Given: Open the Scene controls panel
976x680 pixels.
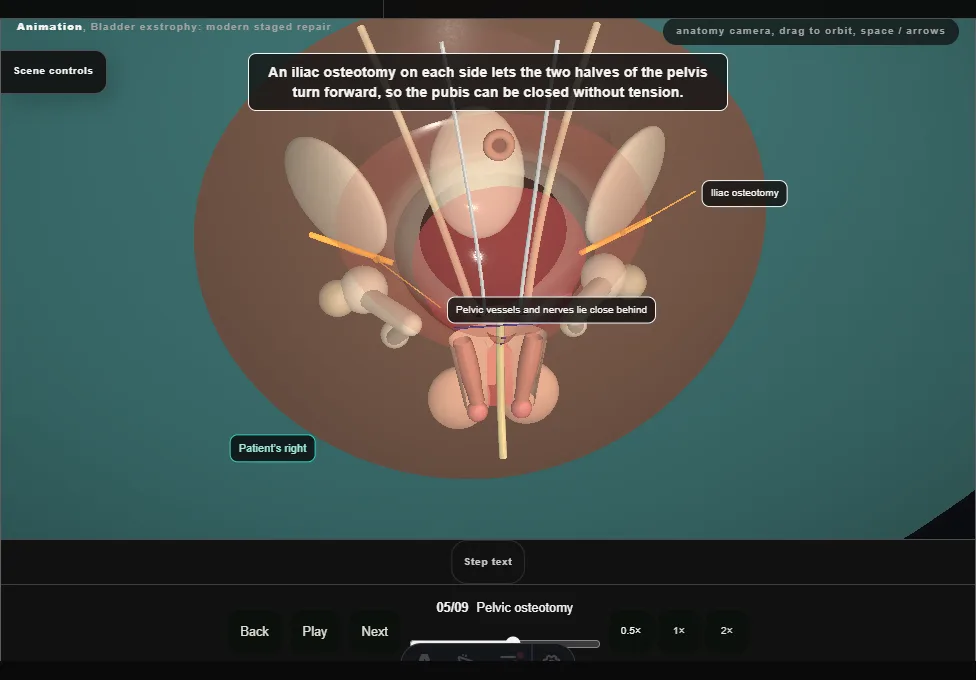Looking at the screenshot, I should pos(53,72).
